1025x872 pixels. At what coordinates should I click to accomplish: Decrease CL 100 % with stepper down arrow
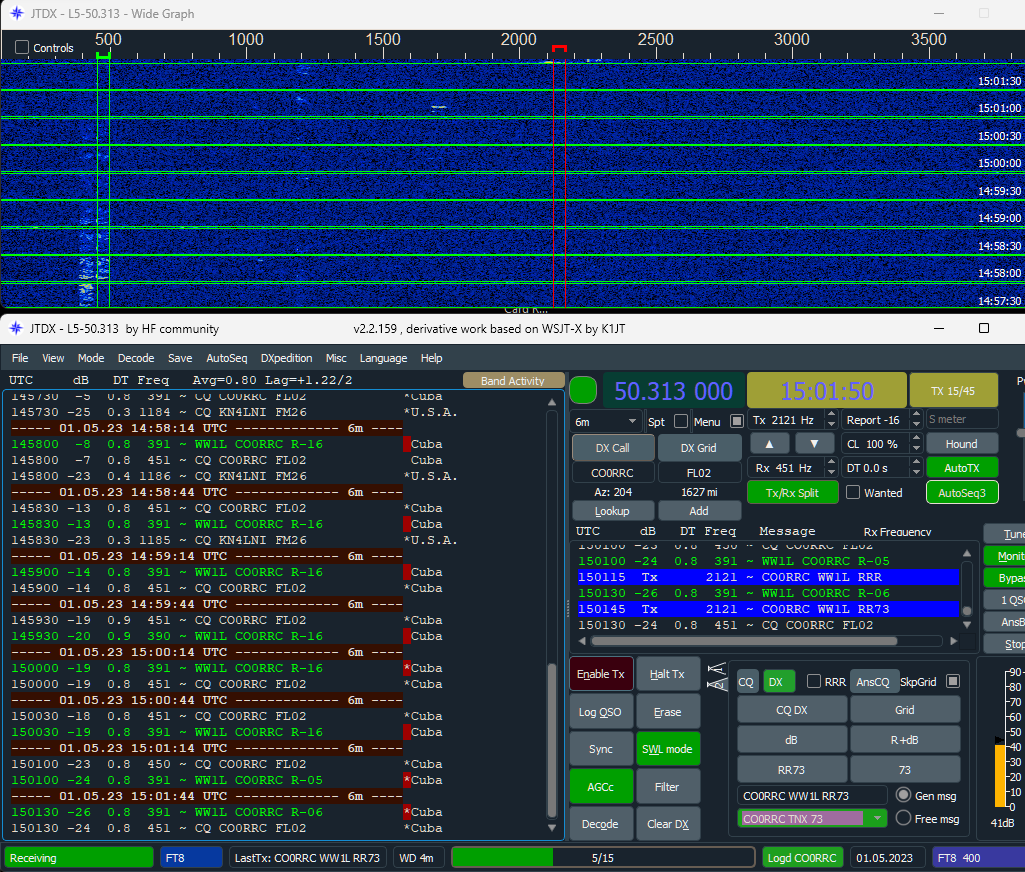(916, 448)
